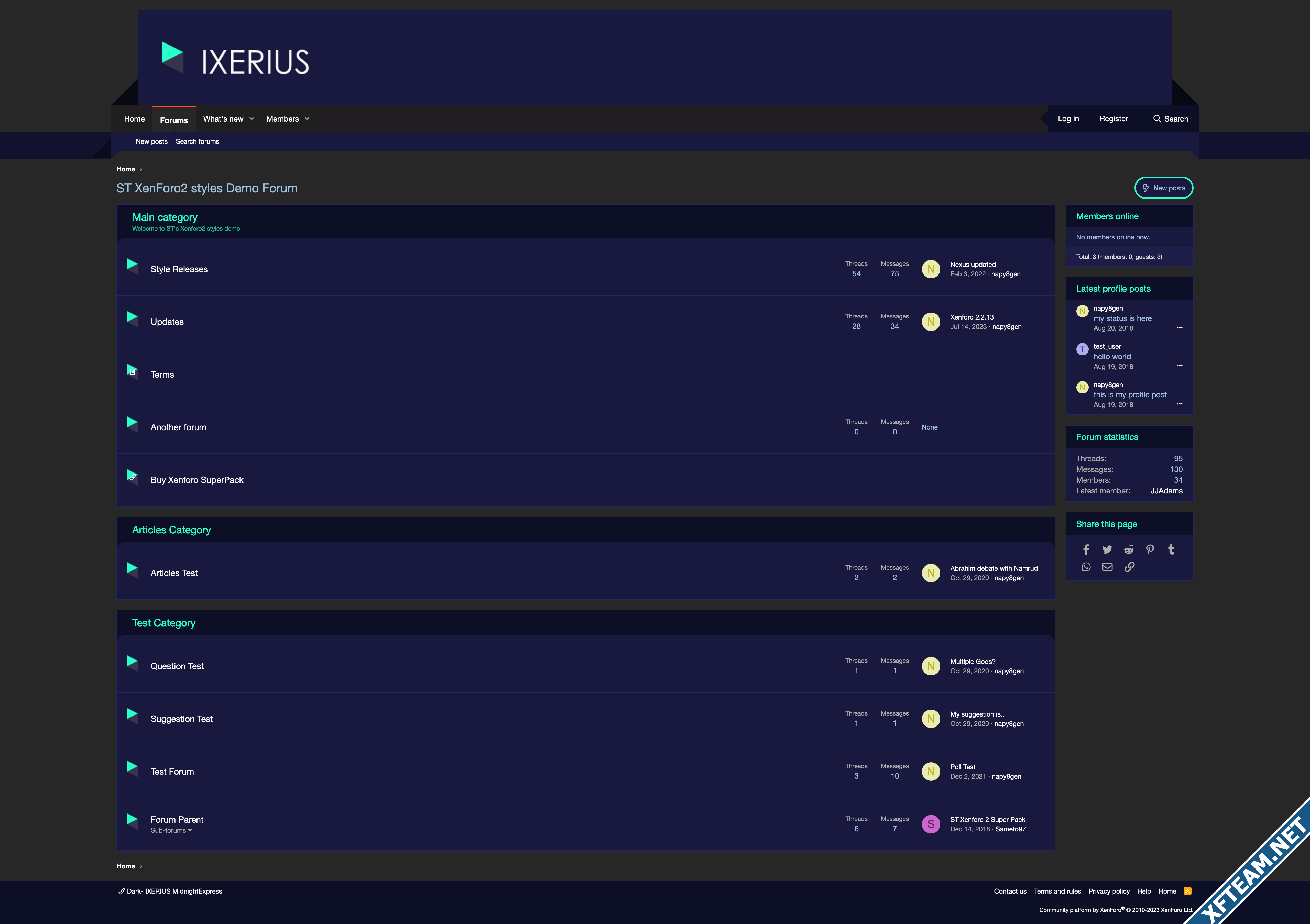
Task: Open the RSS feed icon in footer
Action: [1187, 891]
